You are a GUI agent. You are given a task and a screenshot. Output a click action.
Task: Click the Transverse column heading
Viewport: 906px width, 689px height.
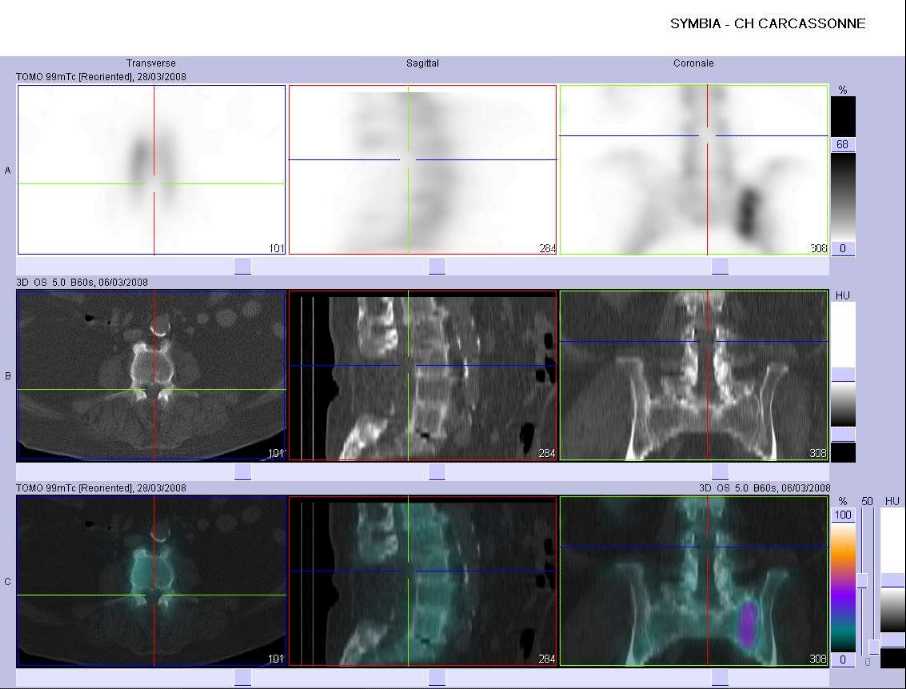151,63
